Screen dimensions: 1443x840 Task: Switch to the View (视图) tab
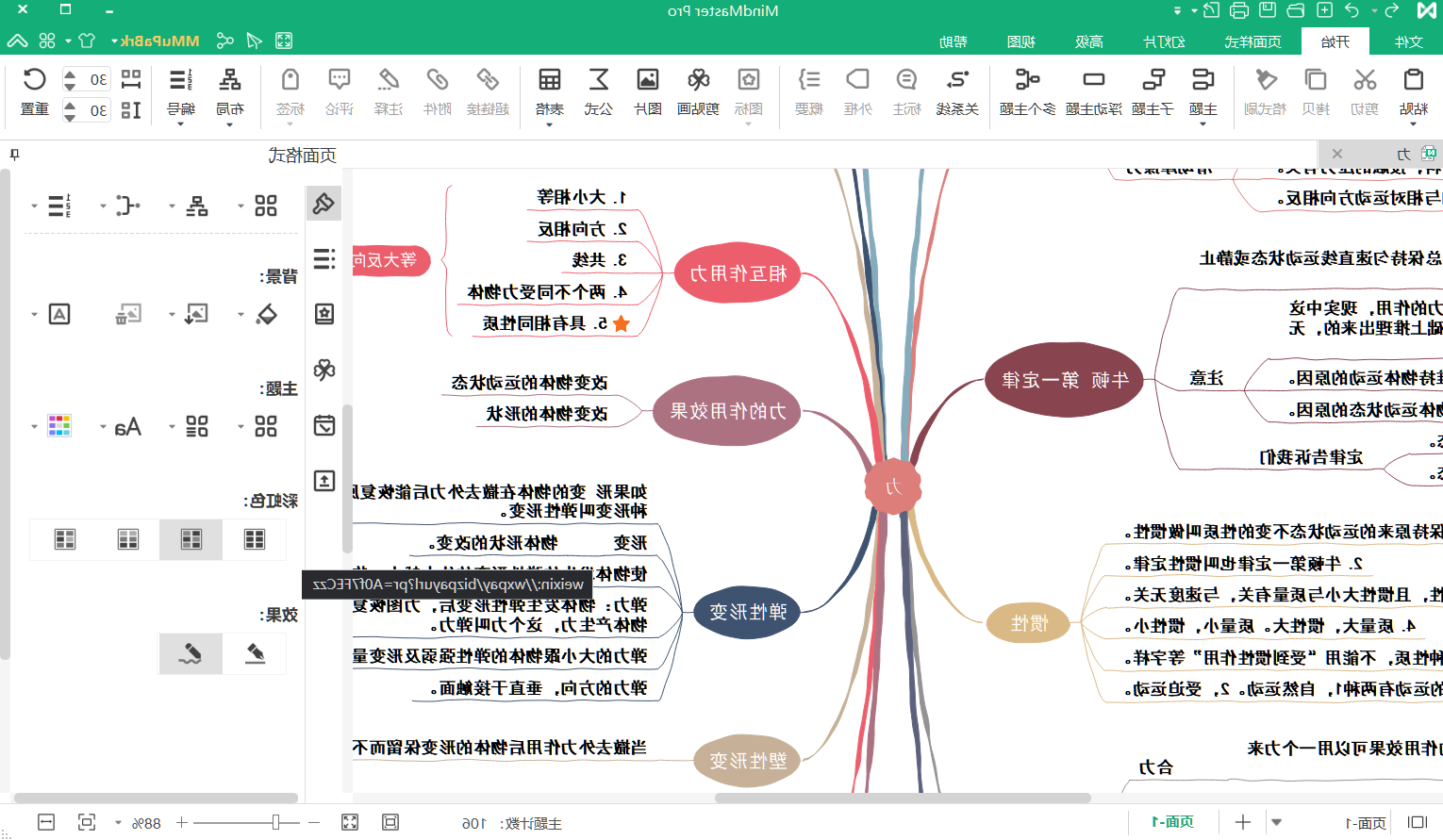(1021, 41)
